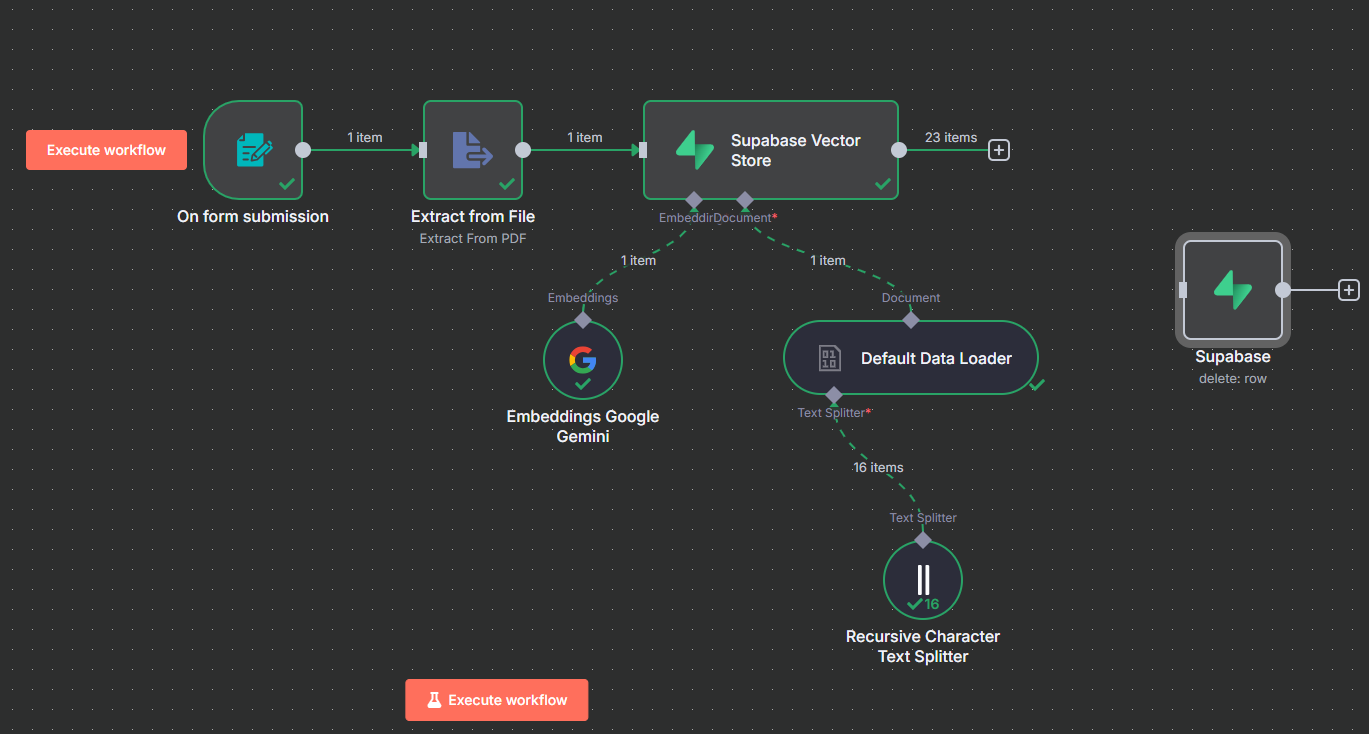The width and height of the screenshot is (1369, 734).
Task: Click '1 item' label between form and Extract
Action: click(x=365, y=137)
